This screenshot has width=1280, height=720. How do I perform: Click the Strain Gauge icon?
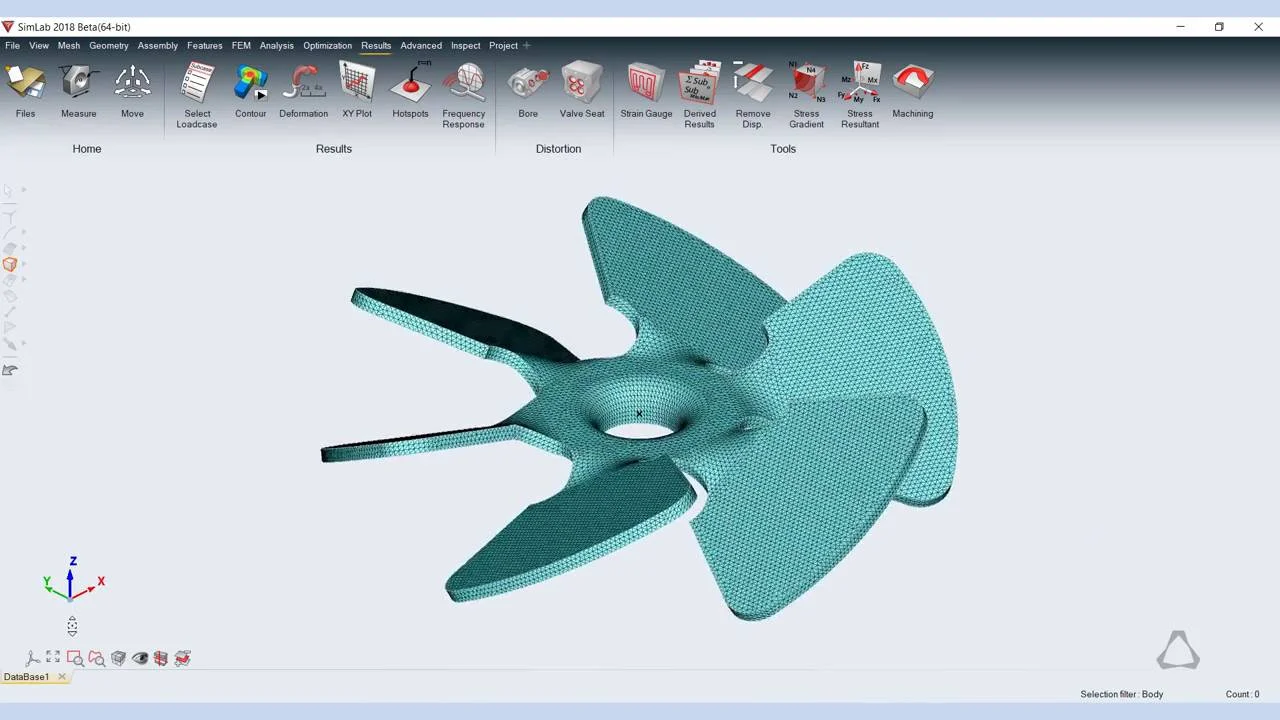click(x=646, y=84)
